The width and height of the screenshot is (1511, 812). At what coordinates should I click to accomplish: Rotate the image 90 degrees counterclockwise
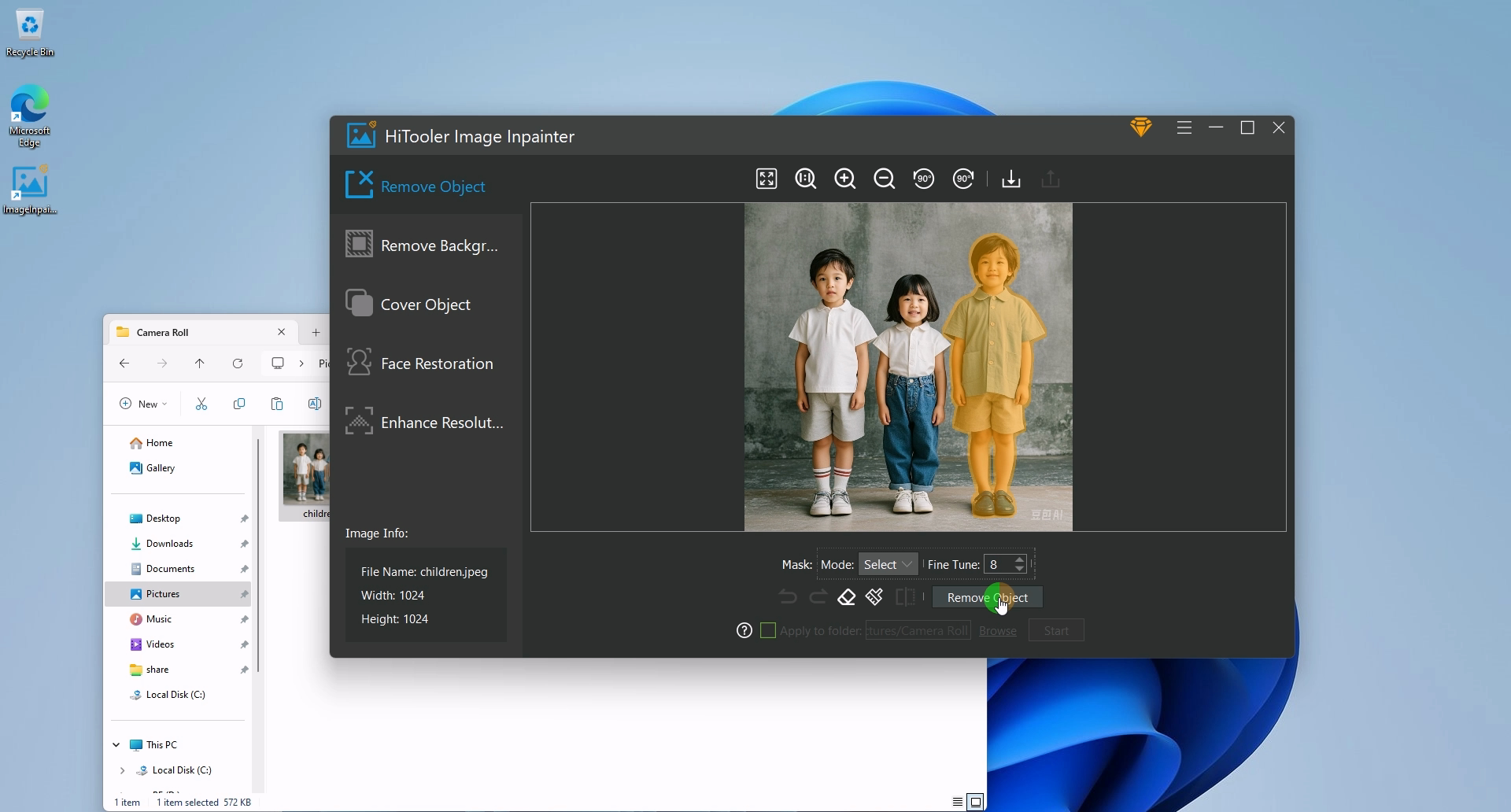click(x=924, y=179)
